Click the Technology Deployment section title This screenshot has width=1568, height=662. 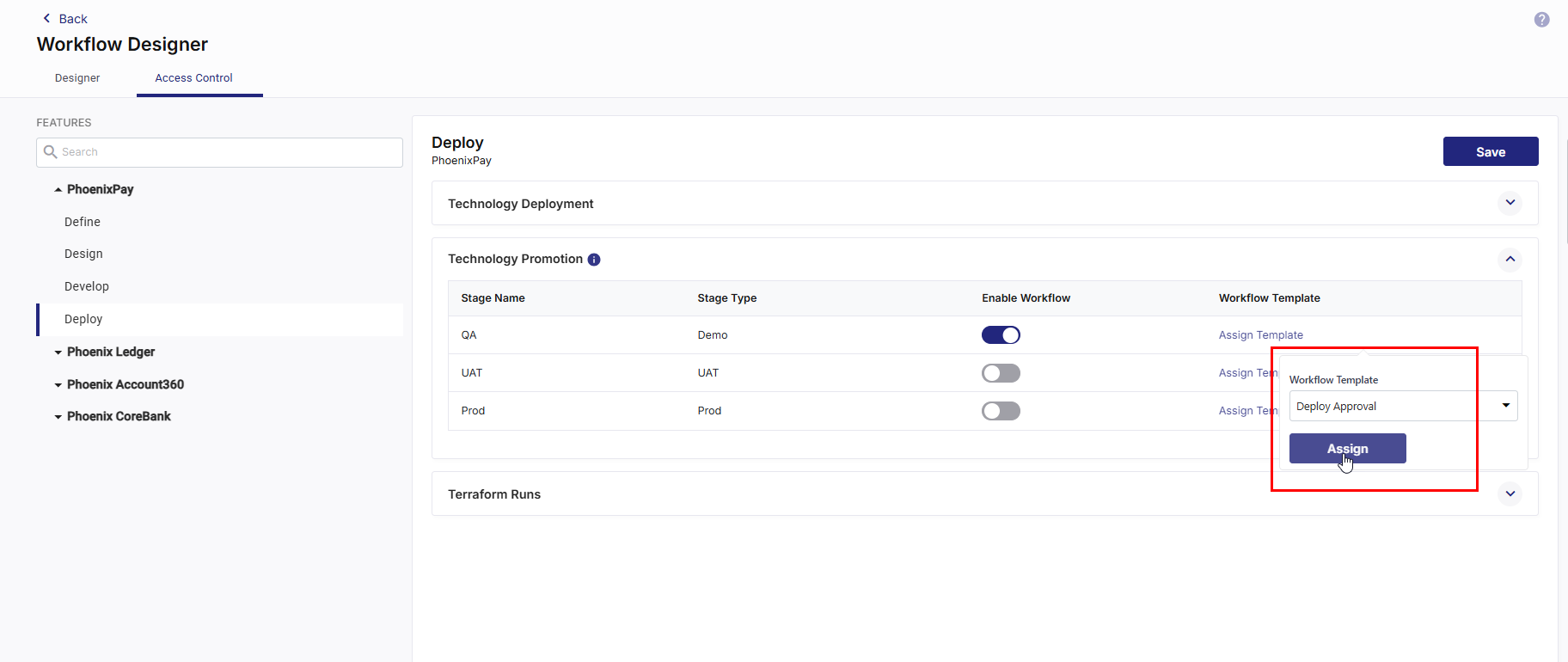pos(521,204)
